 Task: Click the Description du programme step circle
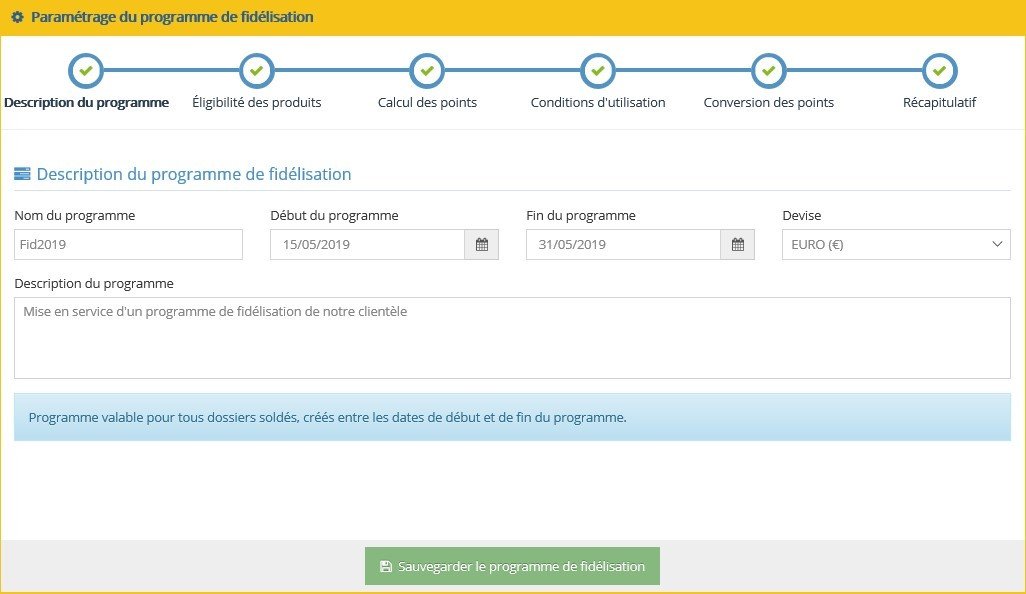[86, 71]
